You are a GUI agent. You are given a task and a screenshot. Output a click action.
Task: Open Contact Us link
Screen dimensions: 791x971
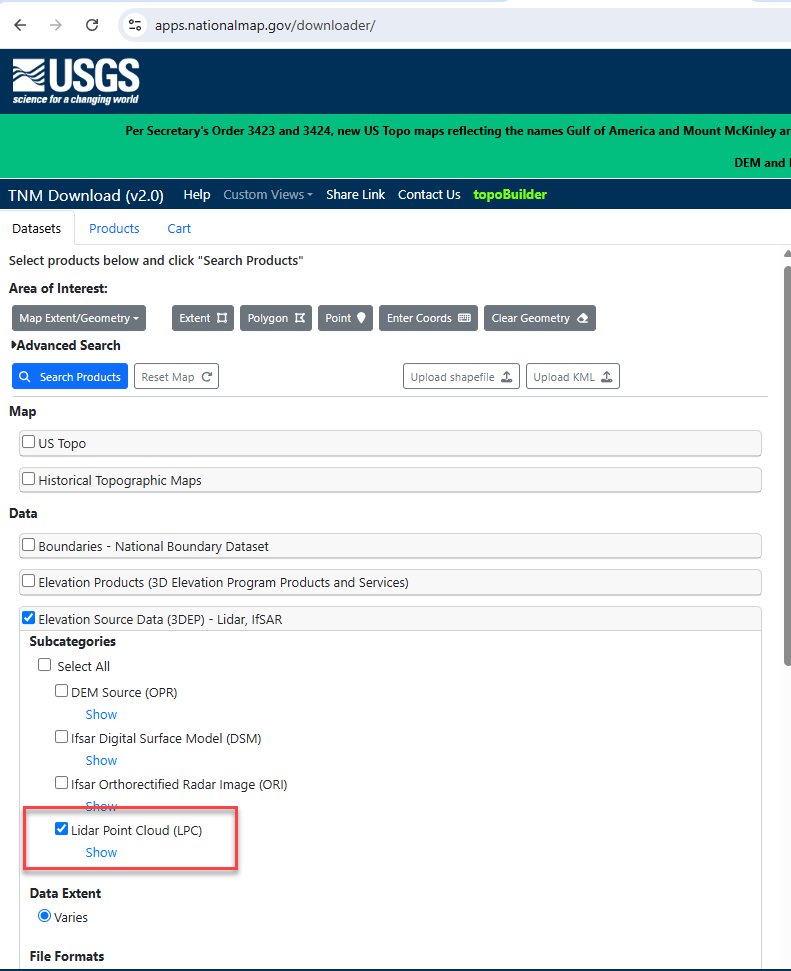[x=429, y=194]
